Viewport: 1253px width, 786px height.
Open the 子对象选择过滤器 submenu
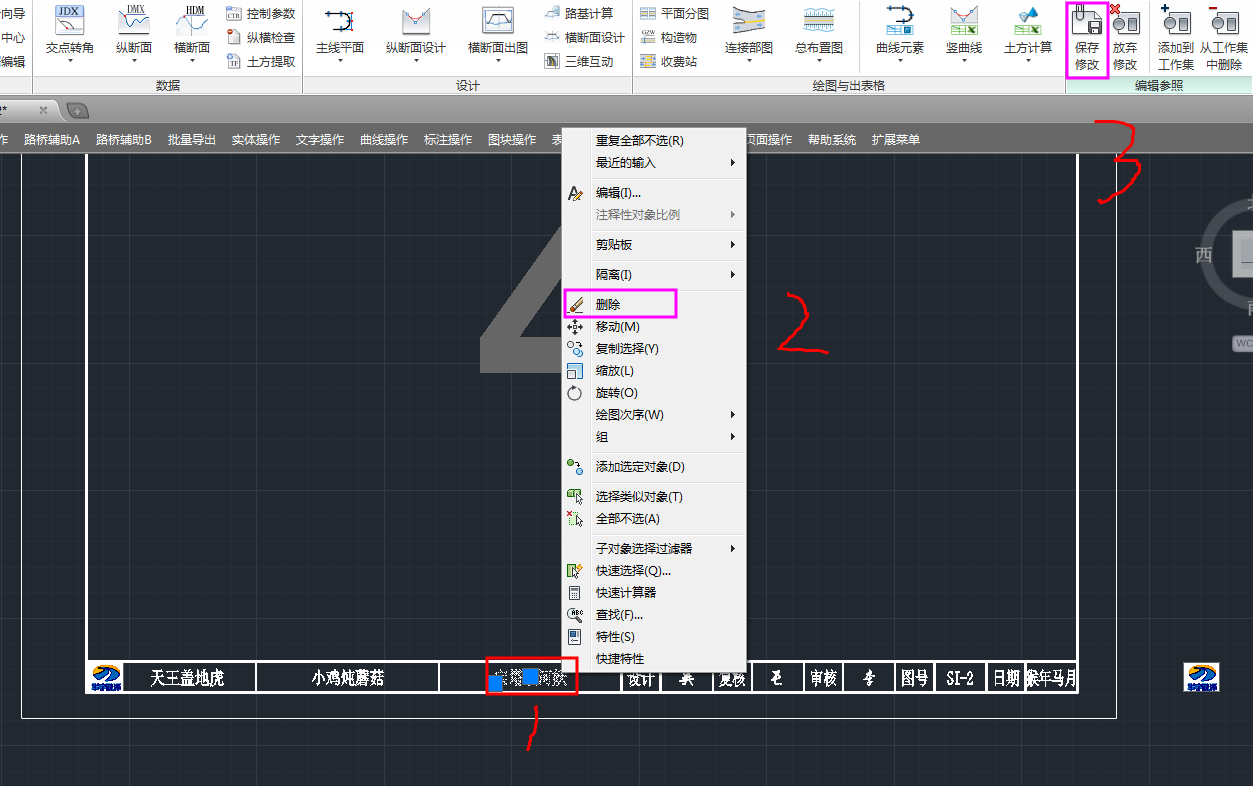pyautogui.click(x=654, y=549)
